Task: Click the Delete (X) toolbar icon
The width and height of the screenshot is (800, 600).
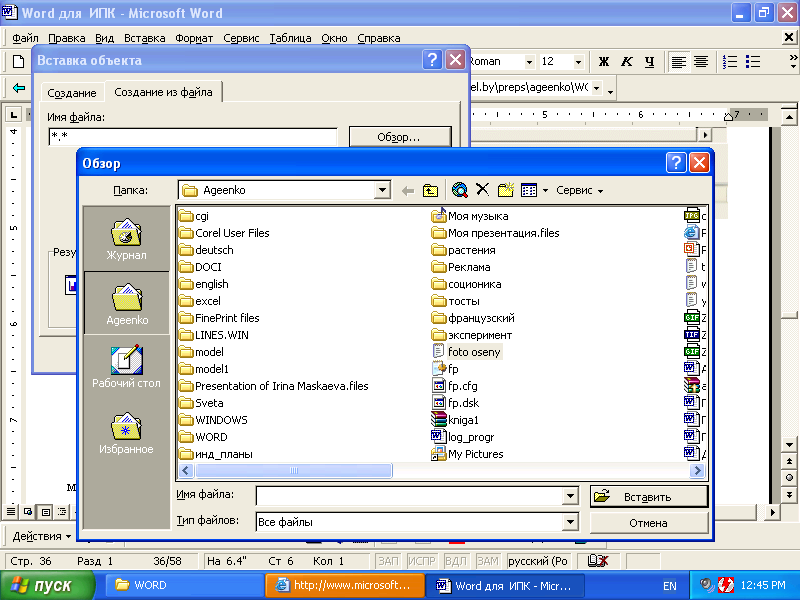Action: [482, 190]
